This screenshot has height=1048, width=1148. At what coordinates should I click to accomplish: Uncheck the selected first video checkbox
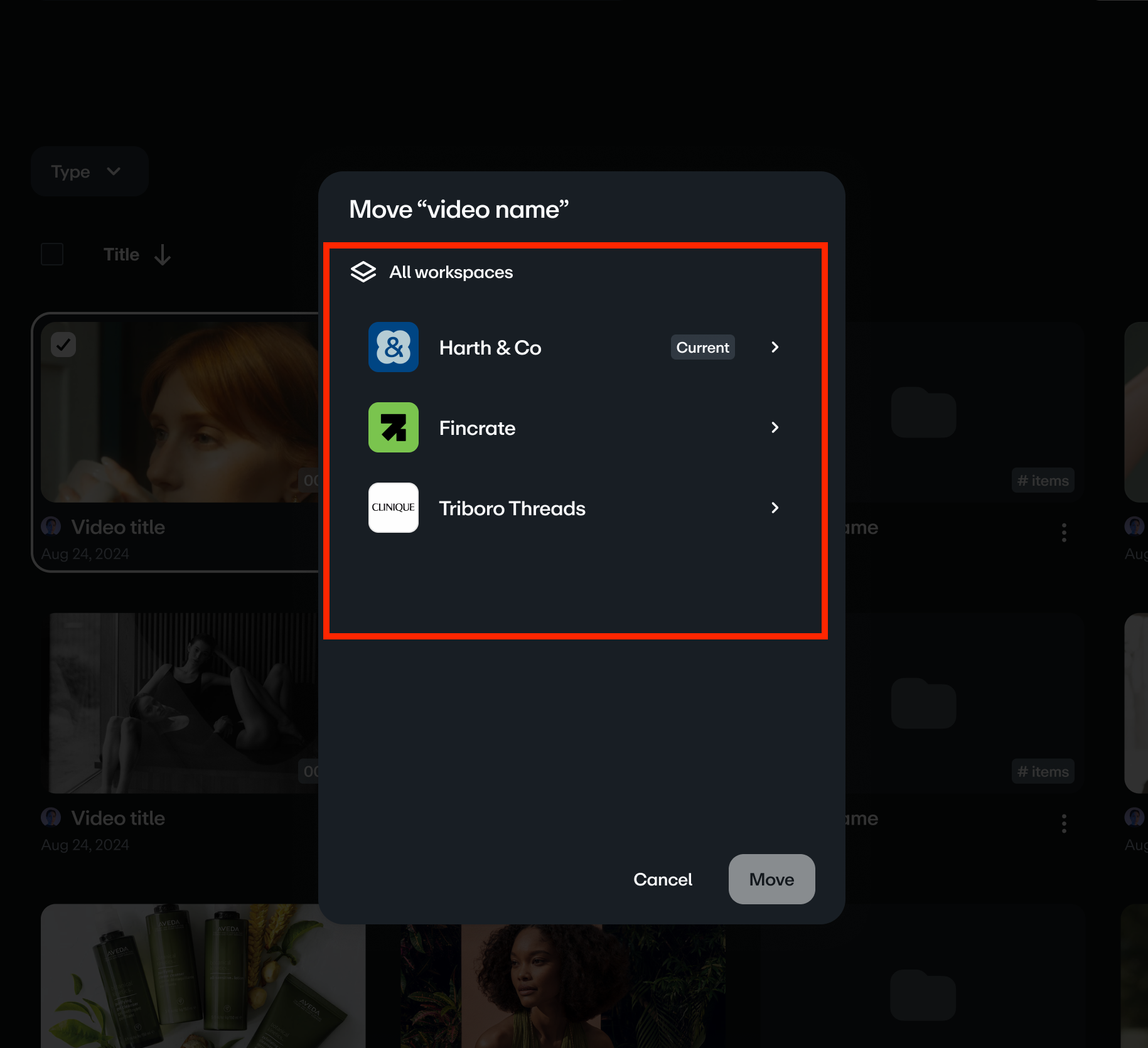pyautogui.click(x=63, y=345)
